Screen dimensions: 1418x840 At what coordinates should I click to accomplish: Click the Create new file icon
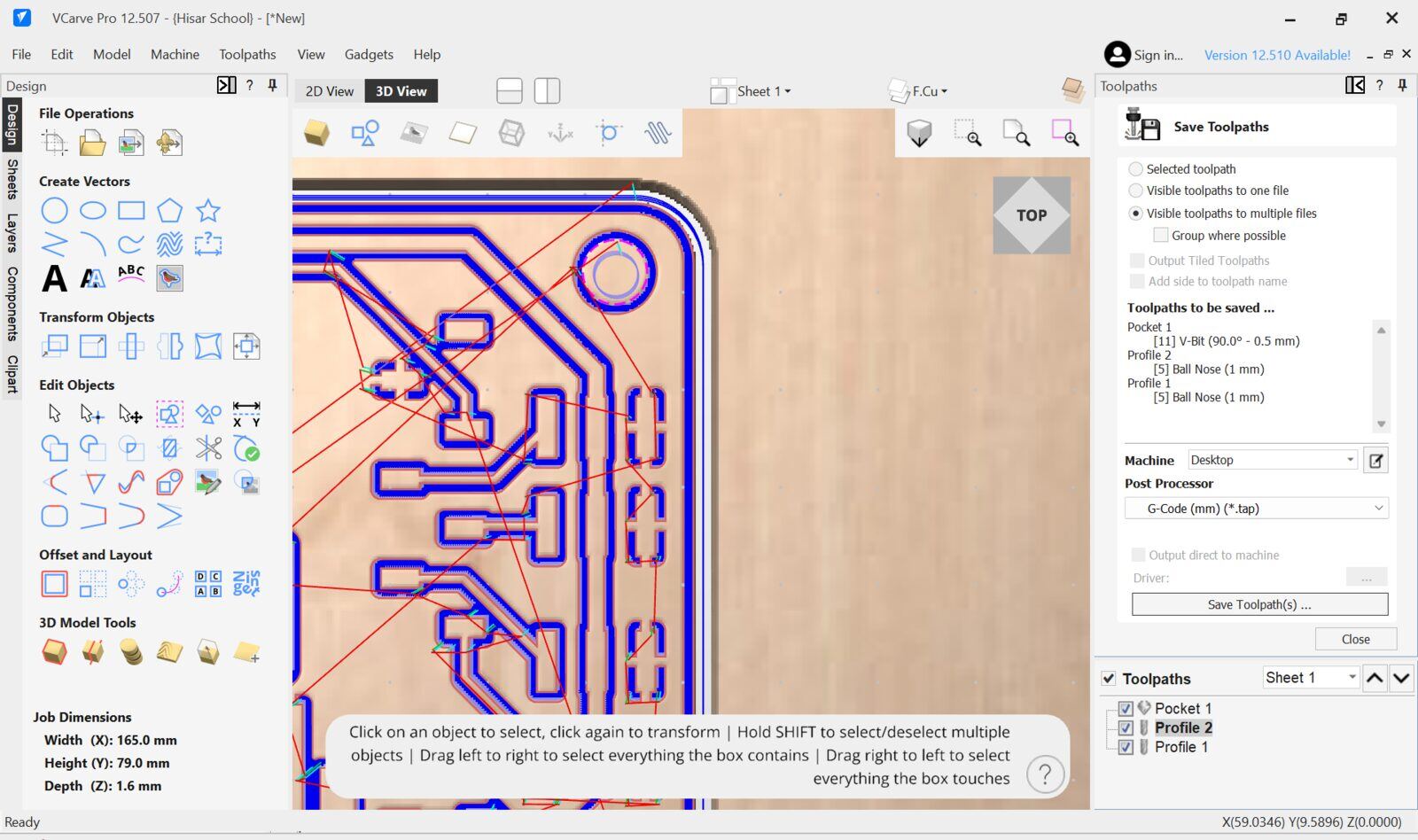pyautogui.click(x=54, y=142)
